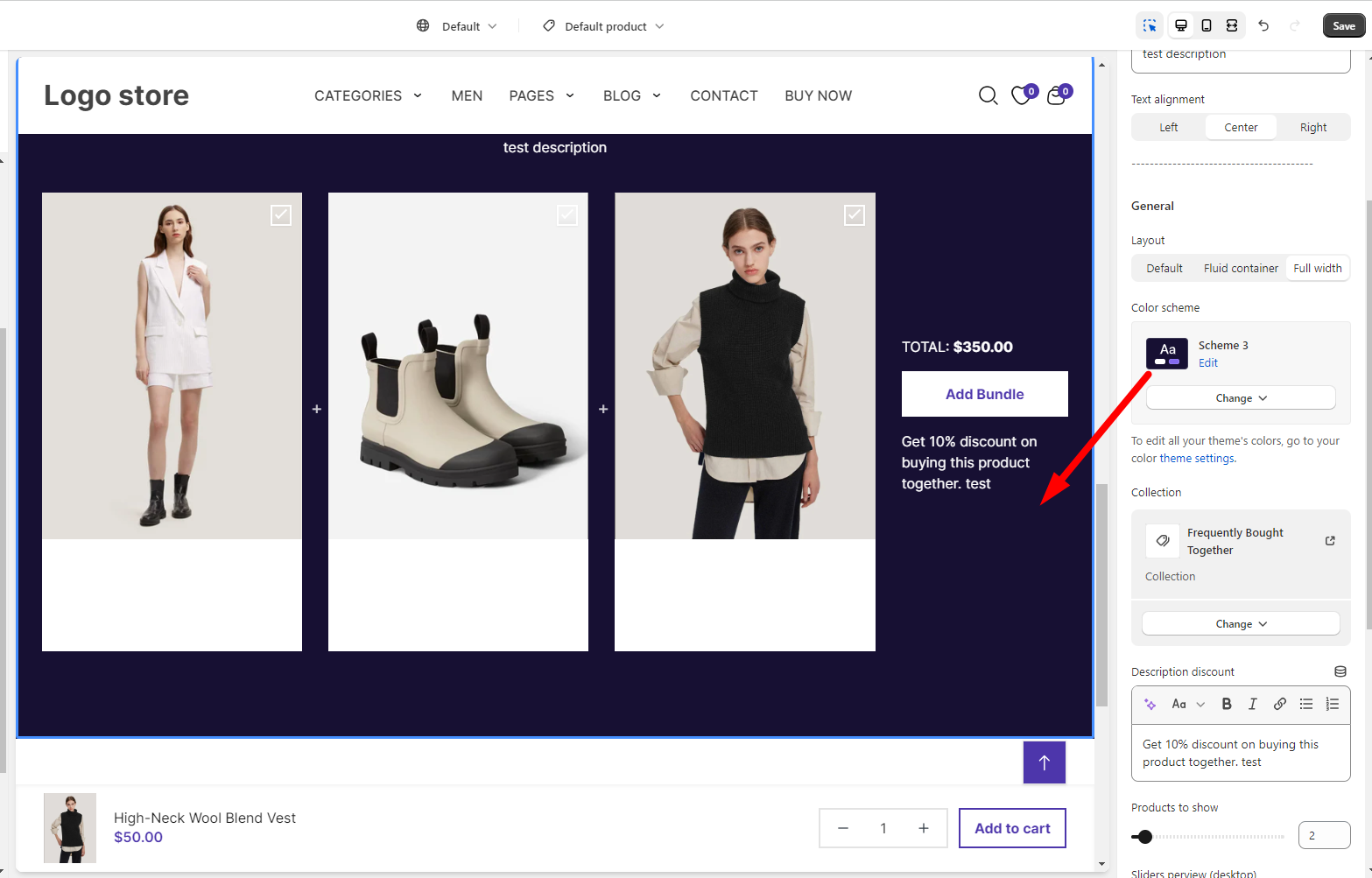Click the collection tag thumbnail icon
The image size is (1372, 878).
point(1163,541)
